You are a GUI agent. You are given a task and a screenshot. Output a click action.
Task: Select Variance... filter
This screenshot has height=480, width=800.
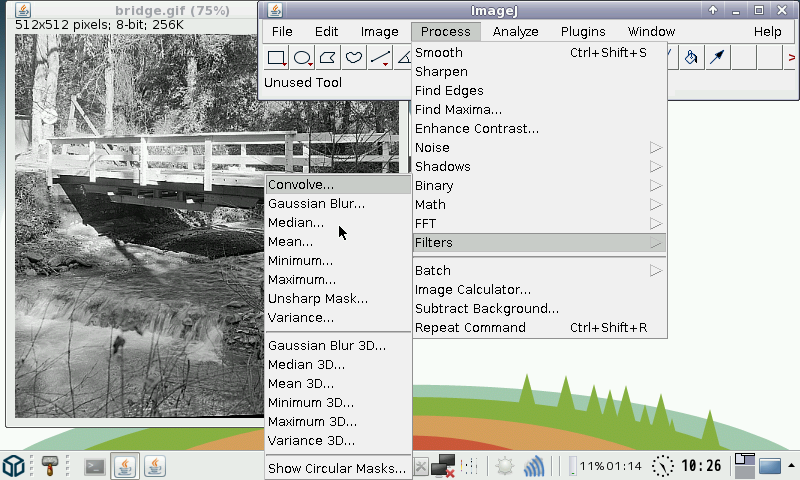coord(338,317)
